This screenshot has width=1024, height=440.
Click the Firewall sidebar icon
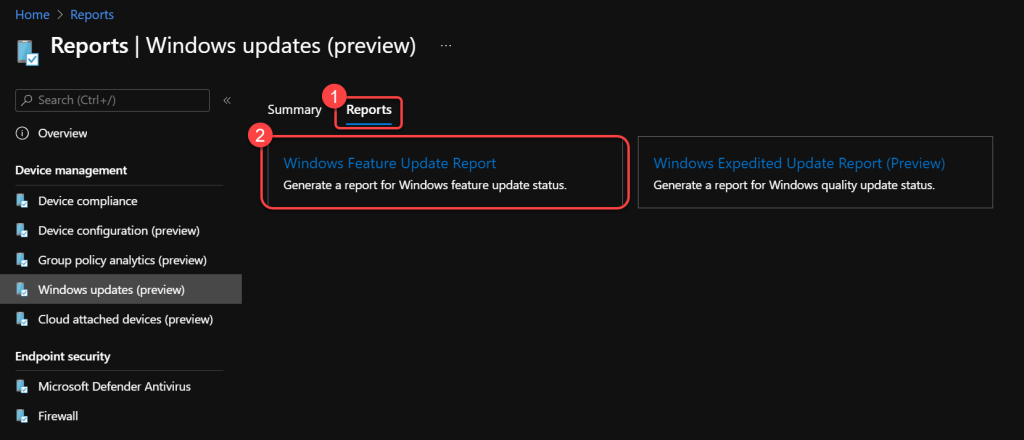[x=22, y=415]
